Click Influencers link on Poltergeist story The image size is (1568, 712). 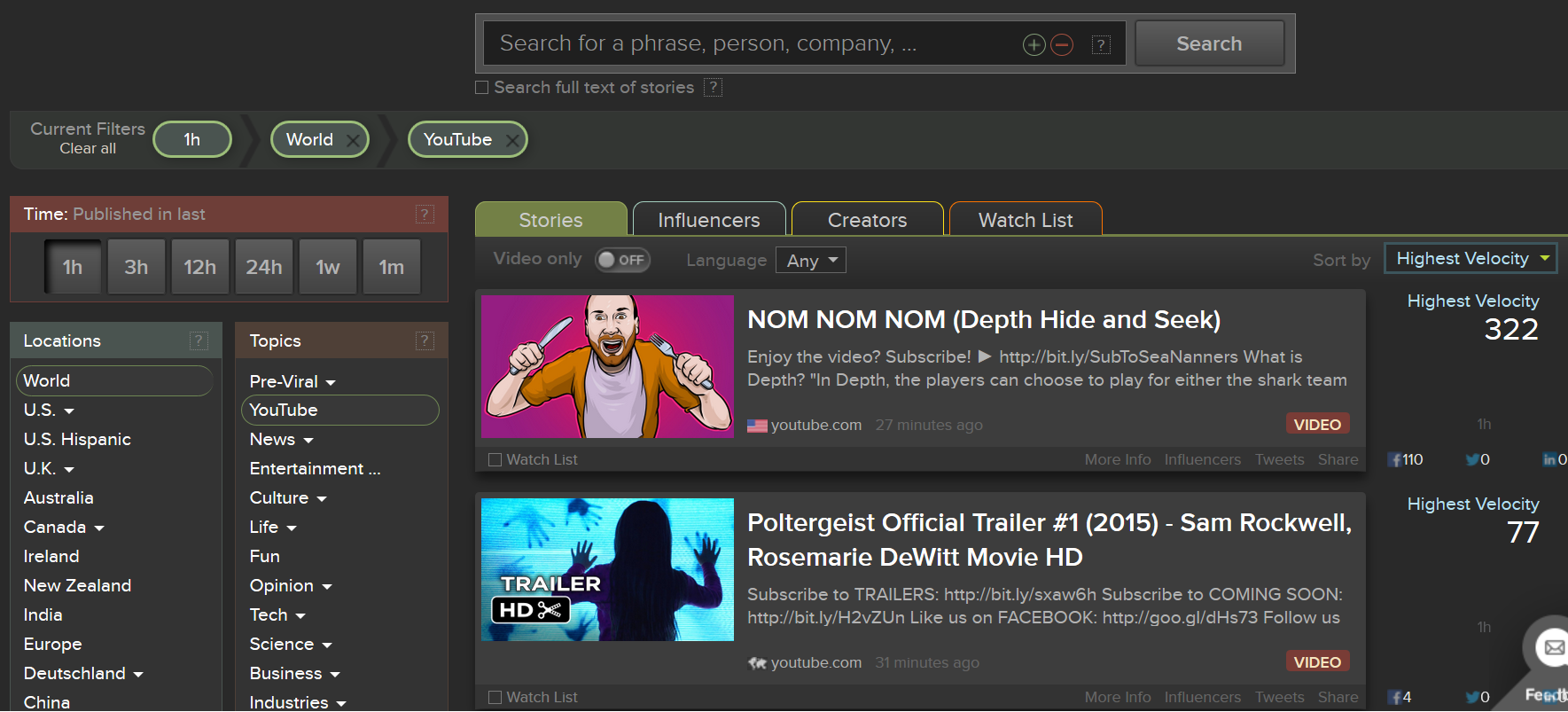click(1203, 697)
